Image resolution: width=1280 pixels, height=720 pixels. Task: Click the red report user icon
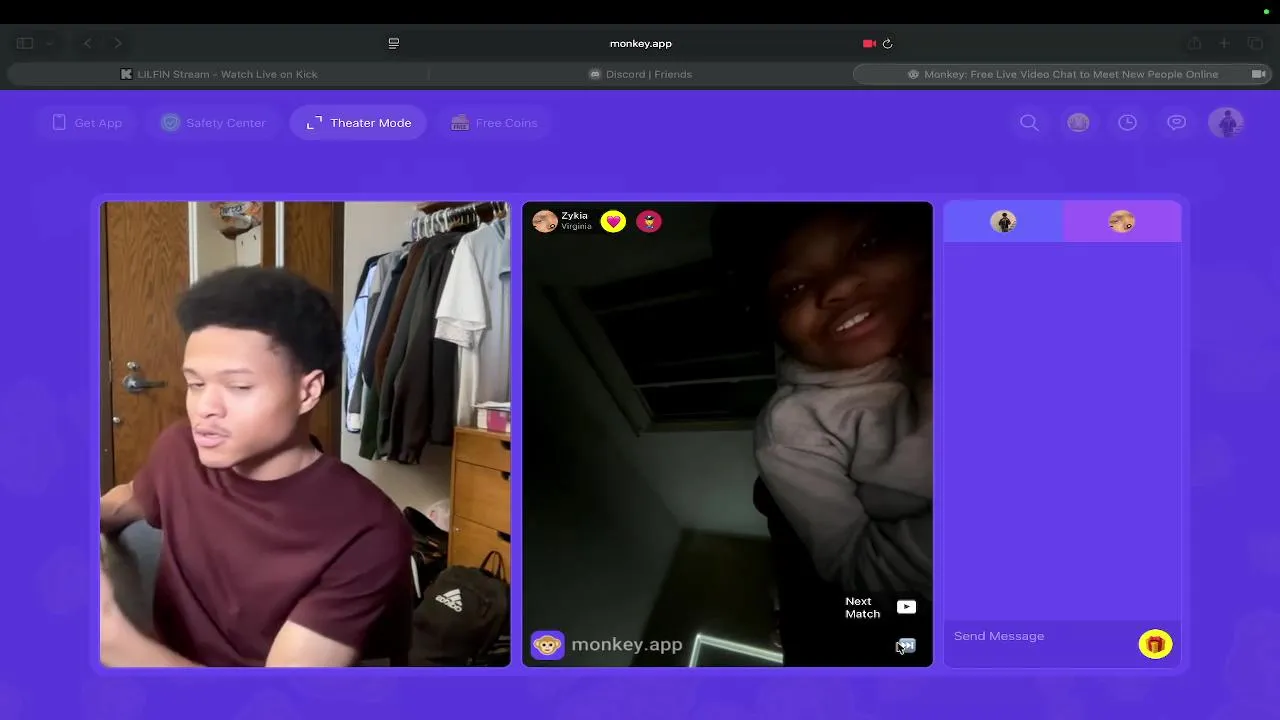click(x=649, y=221)
